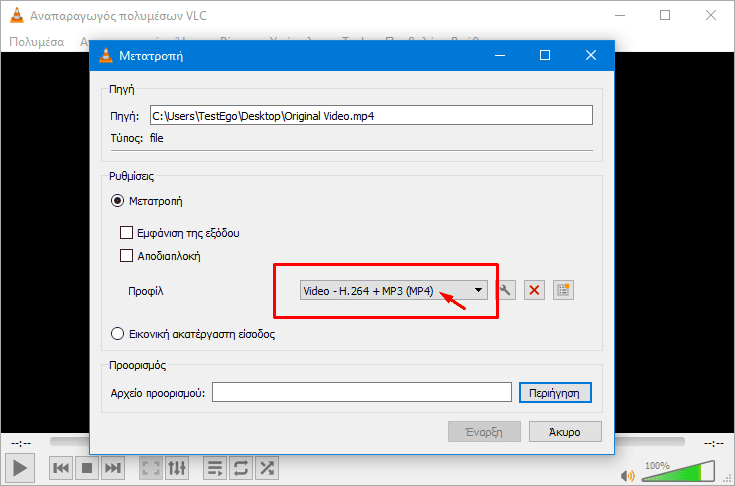Image resolution: width=735 pixels, height=486 pixels.
Task: Skip to previous media in VLC
Action: tap(61, 468)
